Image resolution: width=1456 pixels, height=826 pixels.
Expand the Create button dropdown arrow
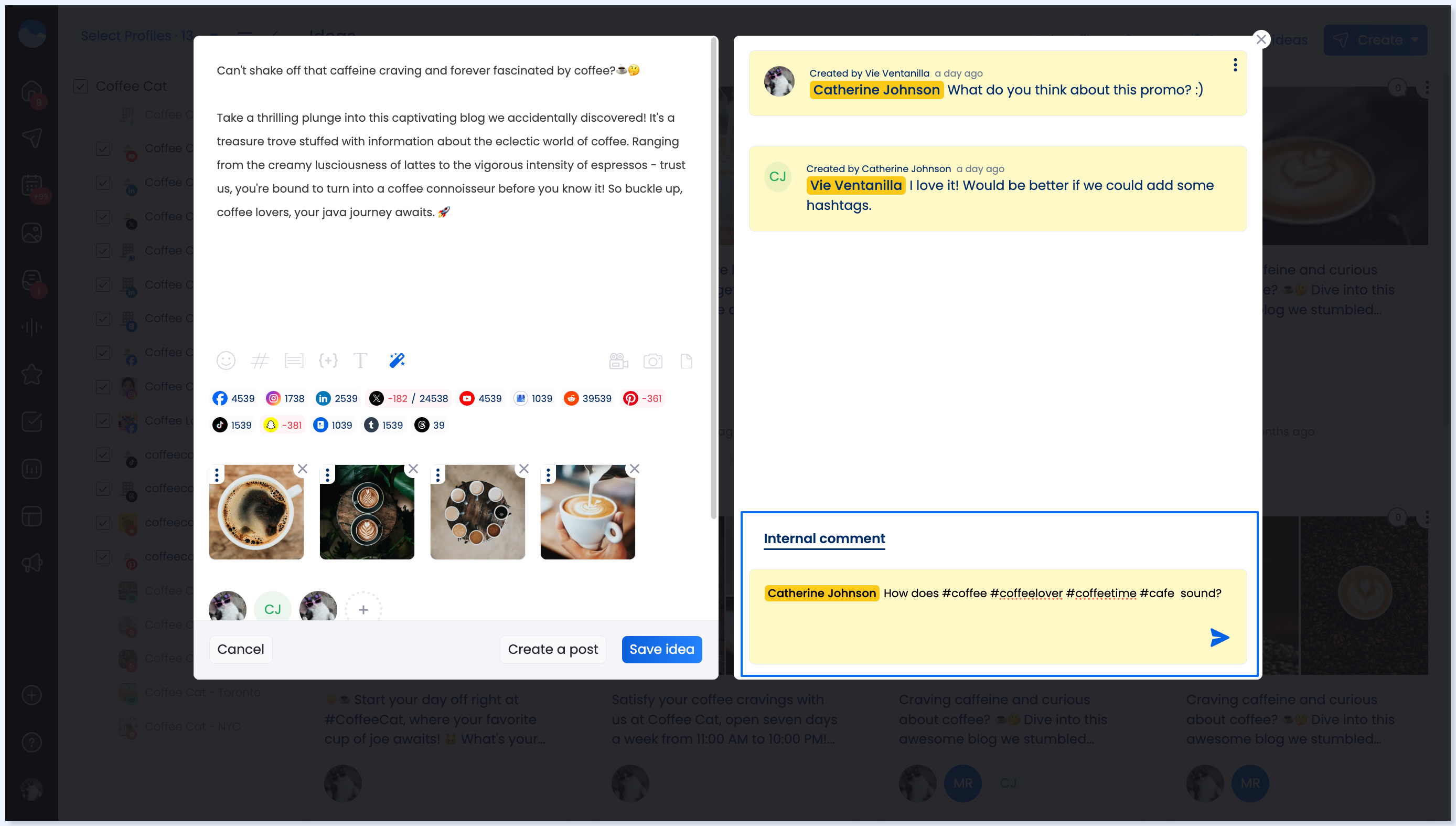pyautogui.click(x=1415, y=40)
